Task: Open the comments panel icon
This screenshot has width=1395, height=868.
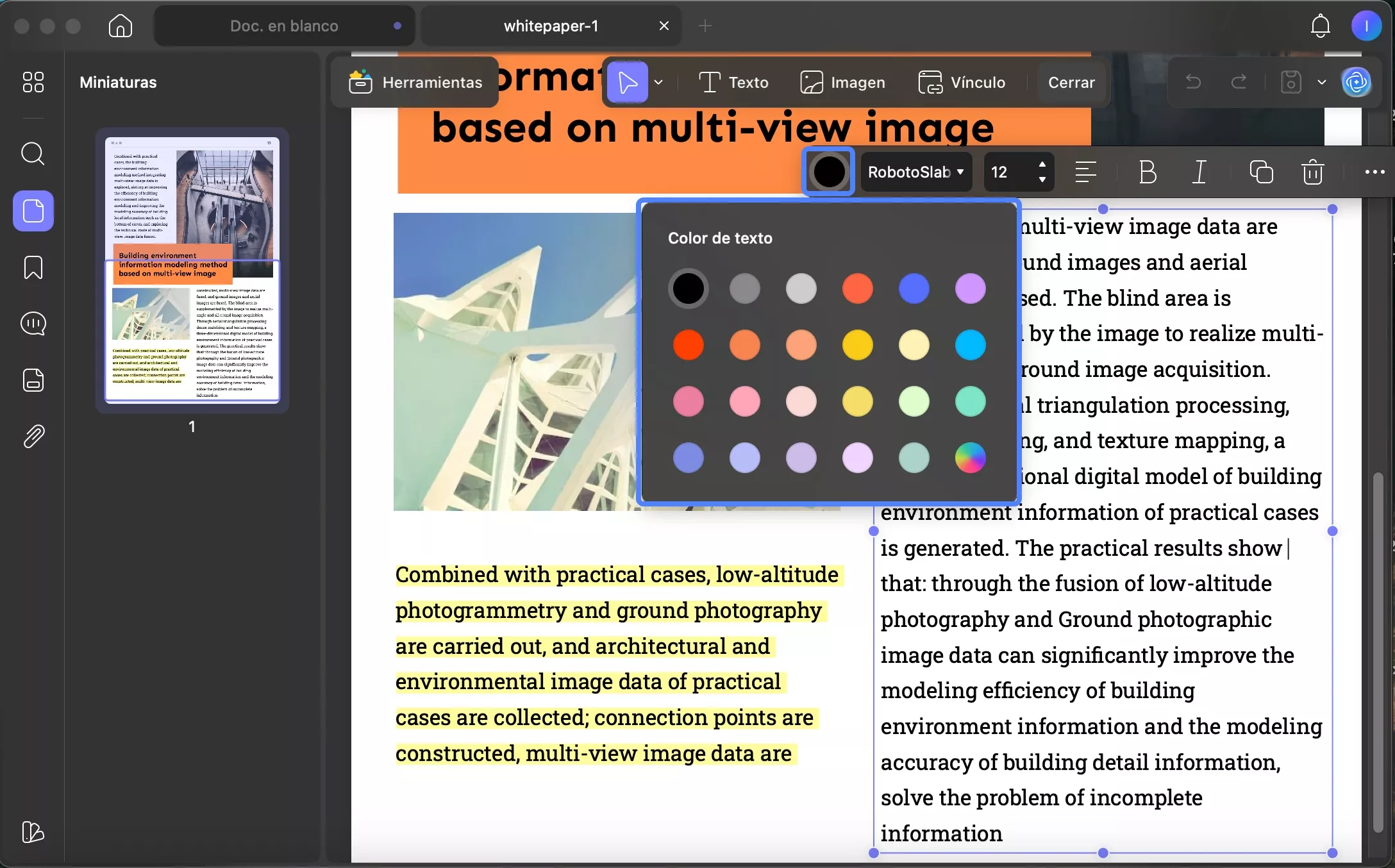Action: (x=33, y=324)
